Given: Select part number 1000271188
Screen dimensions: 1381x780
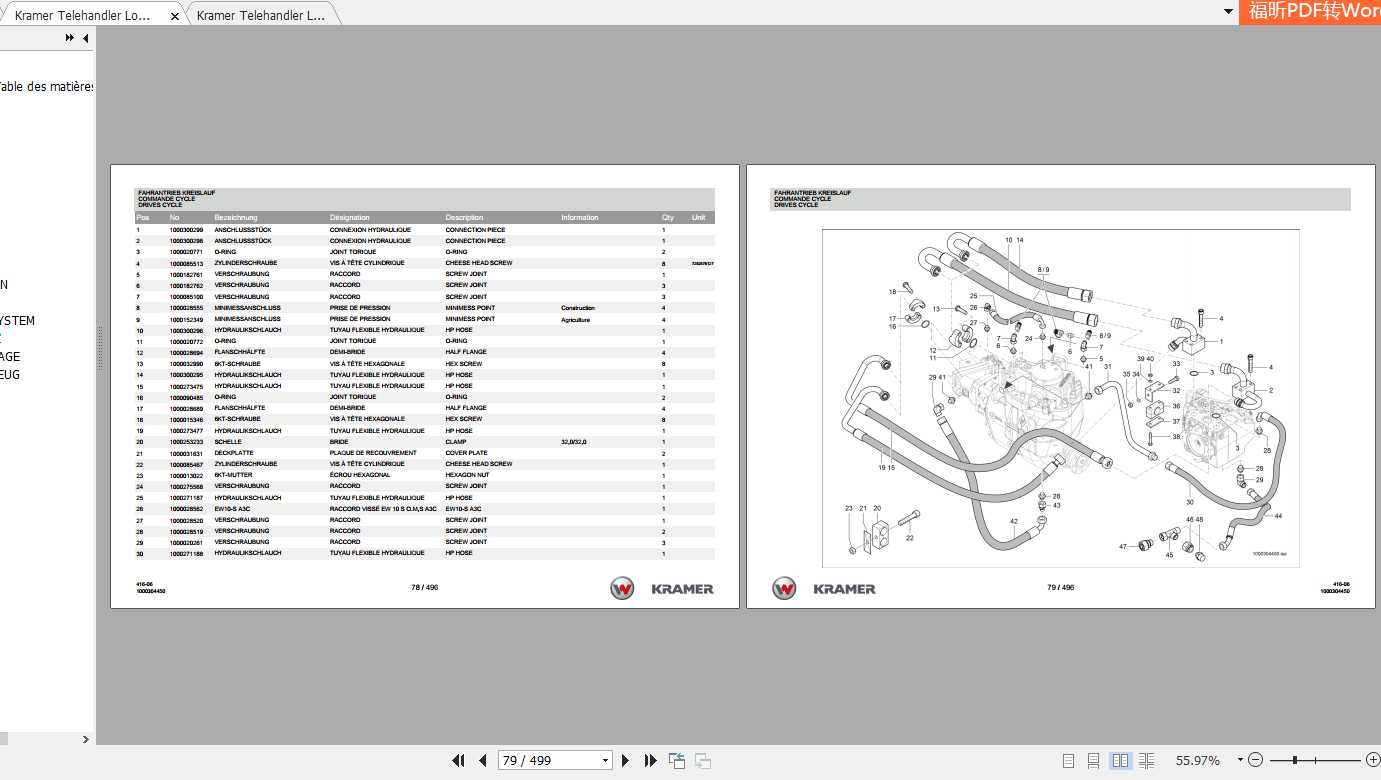Looking at the screenshot, I should point(186,553).
